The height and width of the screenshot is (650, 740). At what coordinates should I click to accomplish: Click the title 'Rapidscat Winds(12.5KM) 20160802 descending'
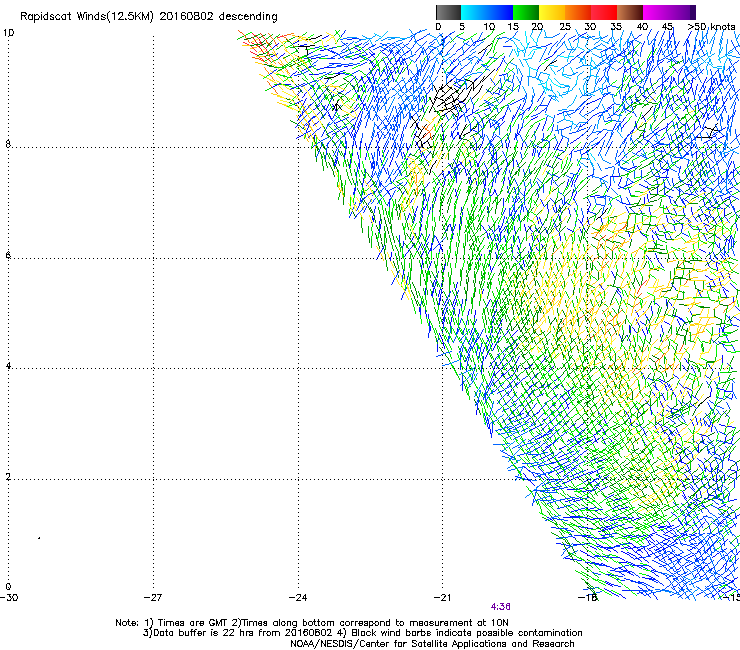pos(149,17)
